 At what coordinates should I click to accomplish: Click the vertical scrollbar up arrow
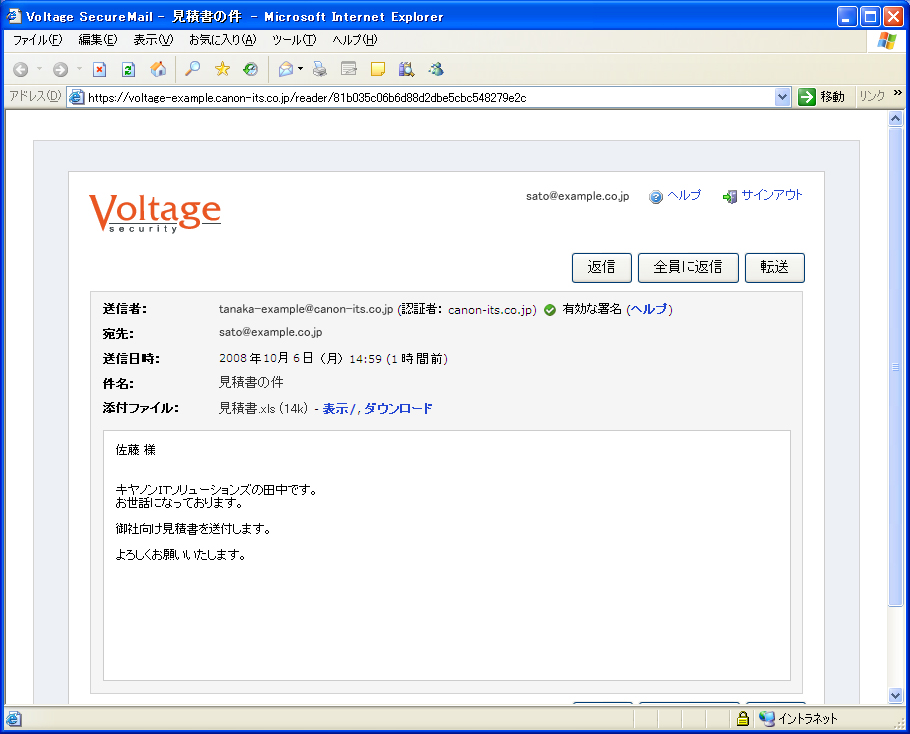(x=895, y=119)
